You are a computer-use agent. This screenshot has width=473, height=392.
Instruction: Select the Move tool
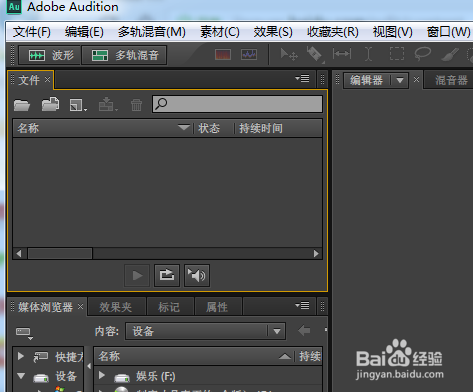pos(288,54)
